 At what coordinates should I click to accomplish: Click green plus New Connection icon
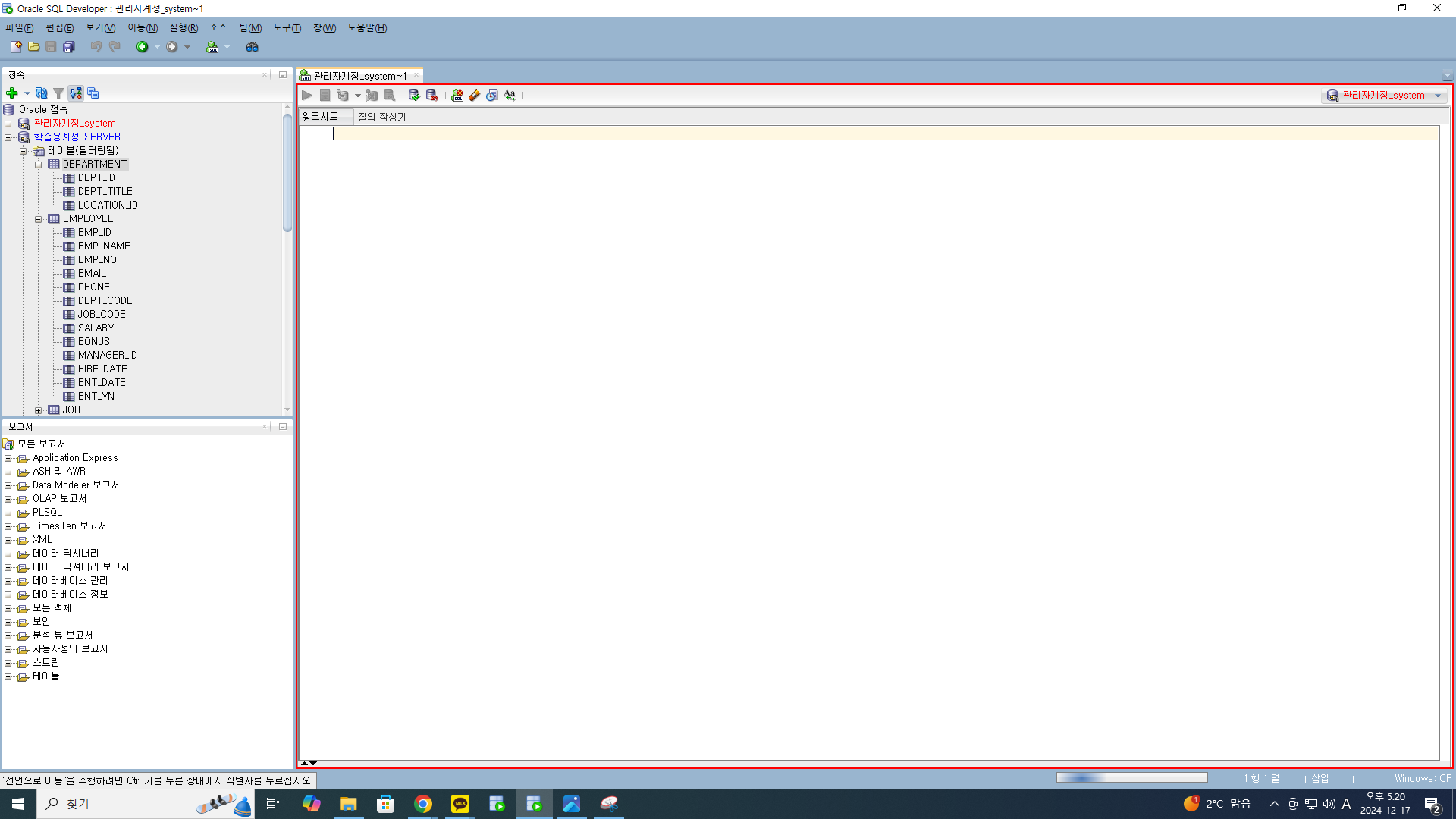[x=12, y=93]
